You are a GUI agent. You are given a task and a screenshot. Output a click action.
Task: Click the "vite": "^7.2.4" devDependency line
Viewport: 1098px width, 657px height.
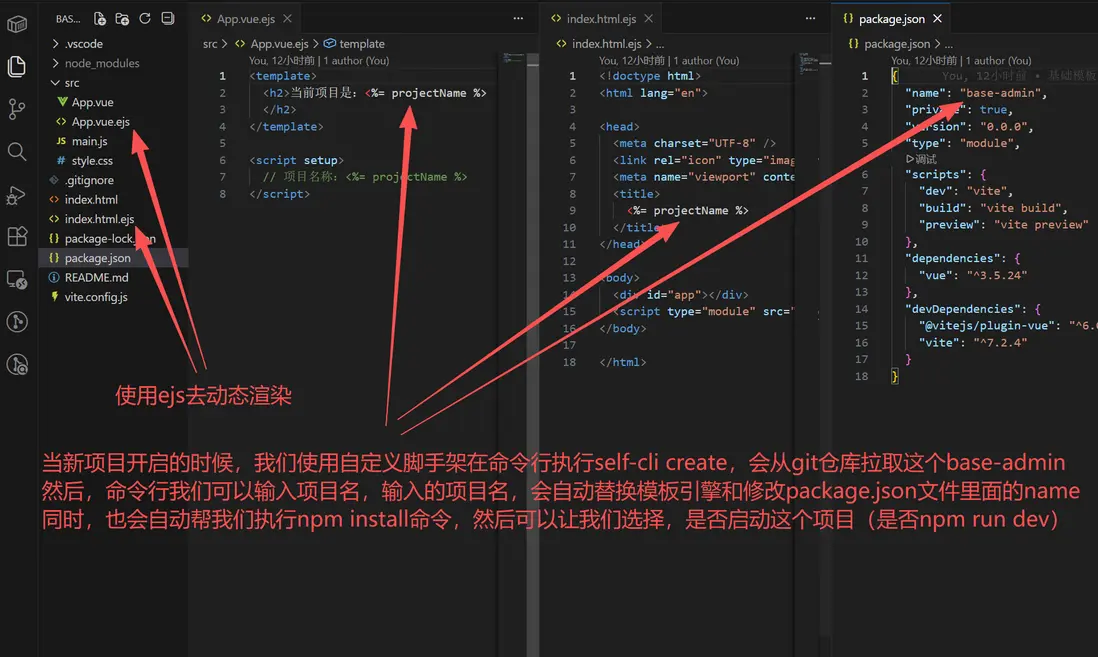(973, 343)
